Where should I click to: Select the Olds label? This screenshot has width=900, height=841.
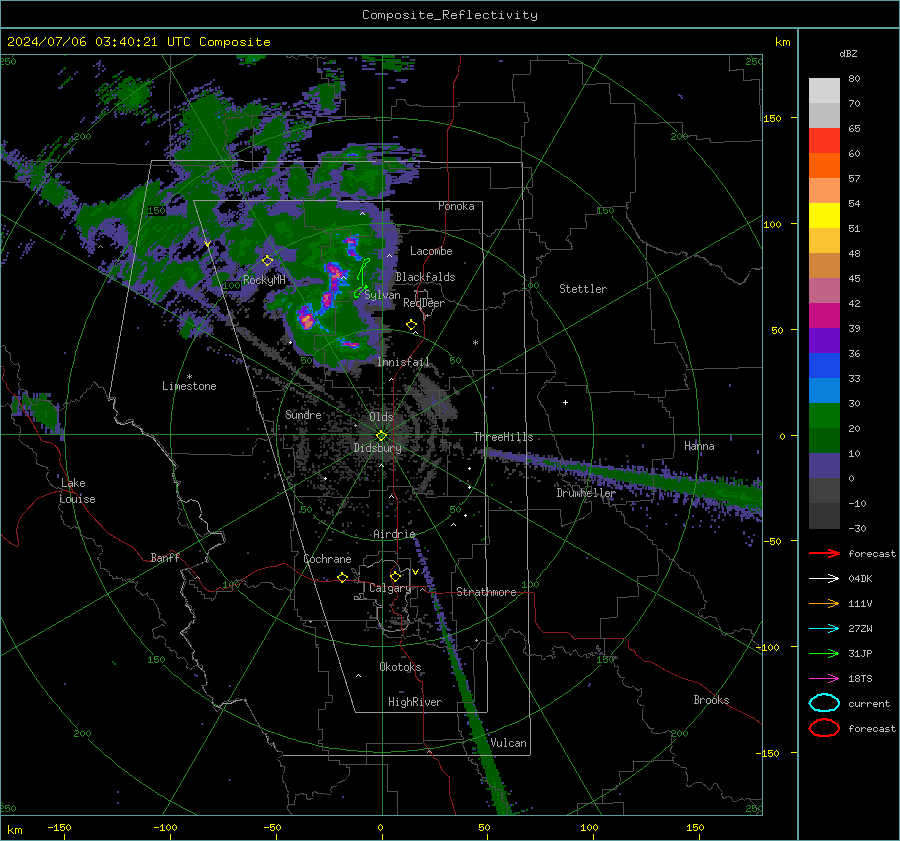tap(381, 417)
